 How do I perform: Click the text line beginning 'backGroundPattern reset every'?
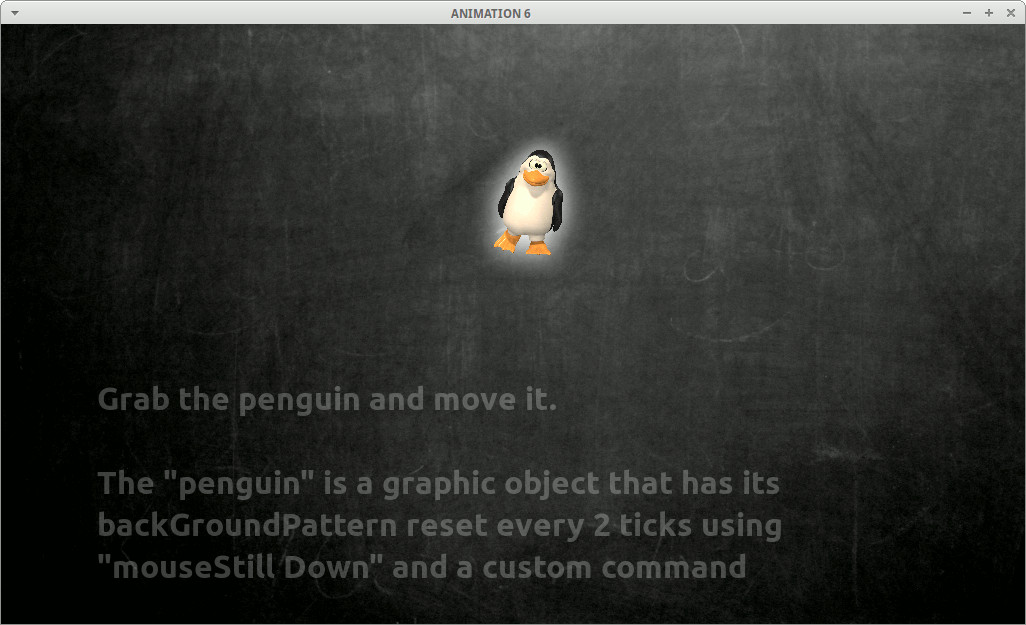(440, 526)
